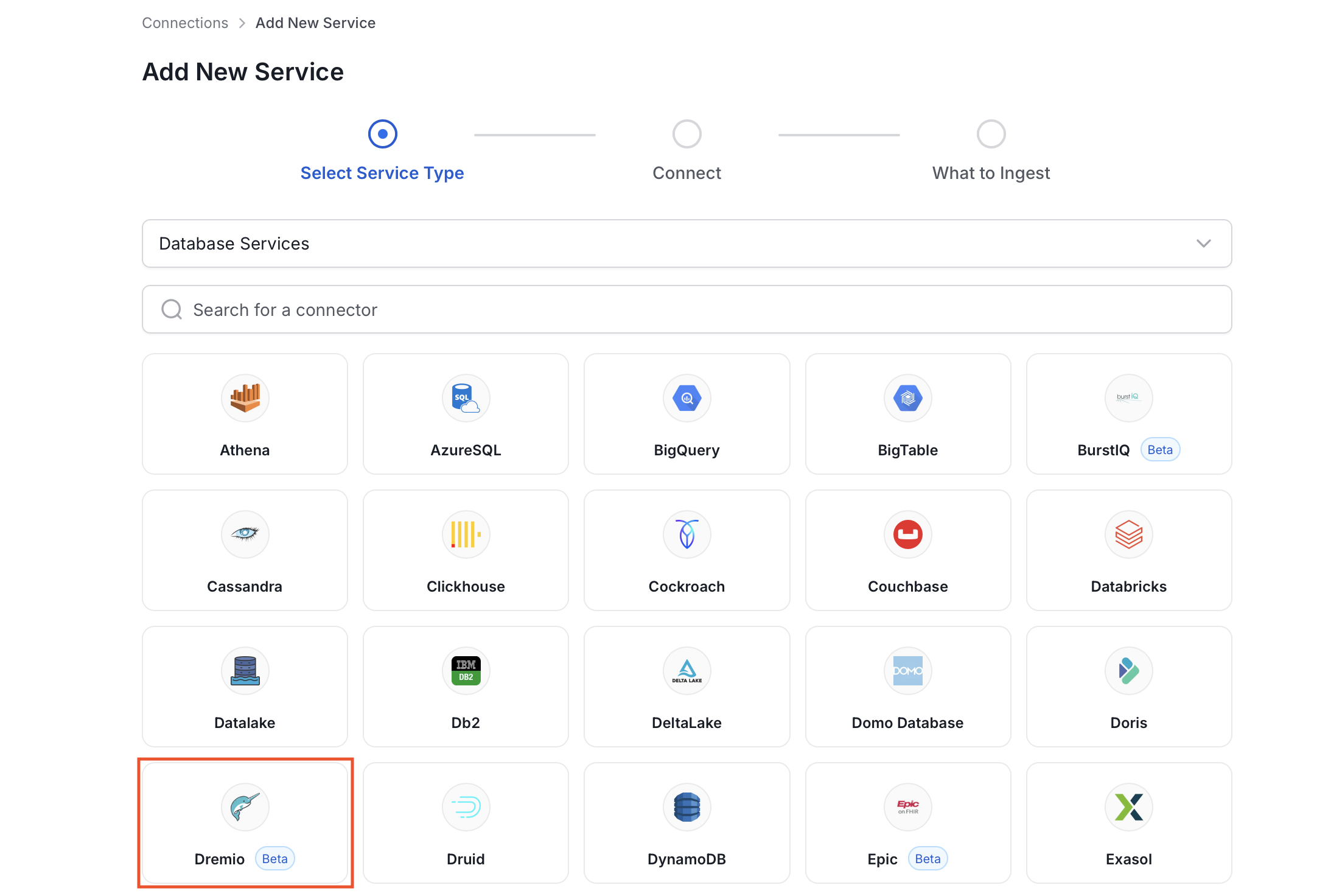Click the BigTable card label

907,450
